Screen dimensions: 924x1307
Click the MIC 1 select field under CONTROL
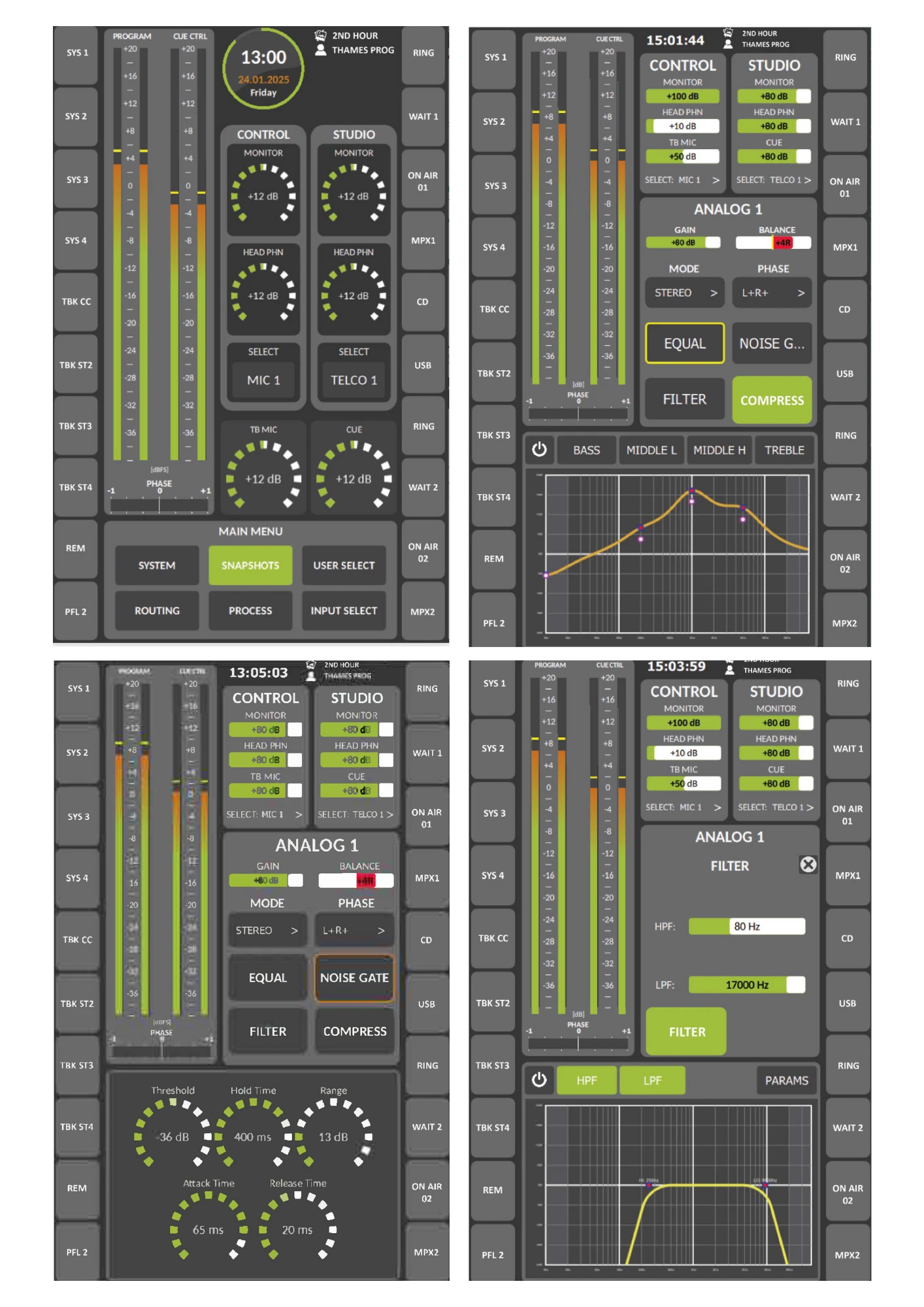coord(263,380)
